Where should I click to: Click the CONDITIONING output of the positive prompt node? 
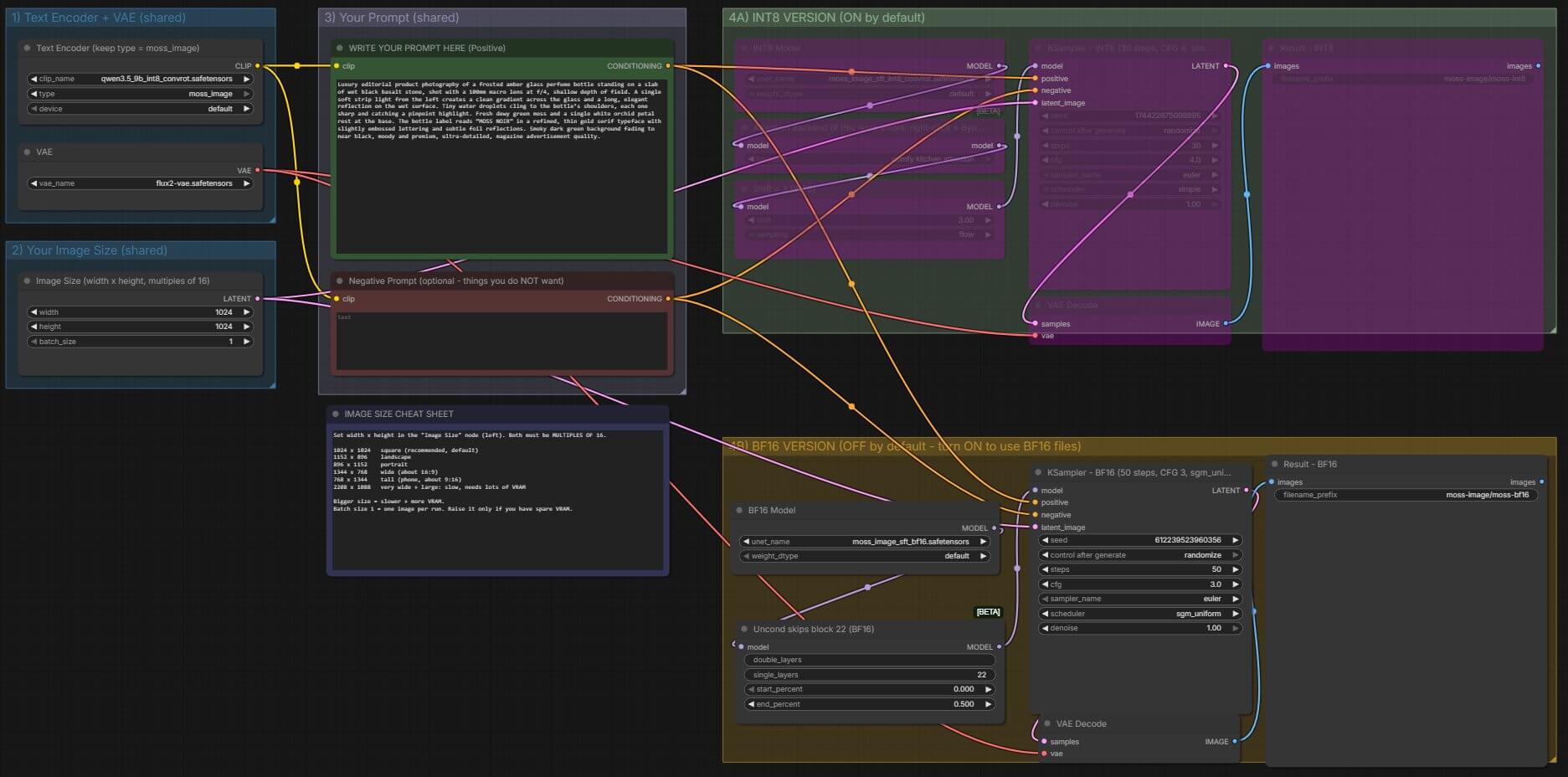point(668,65)
